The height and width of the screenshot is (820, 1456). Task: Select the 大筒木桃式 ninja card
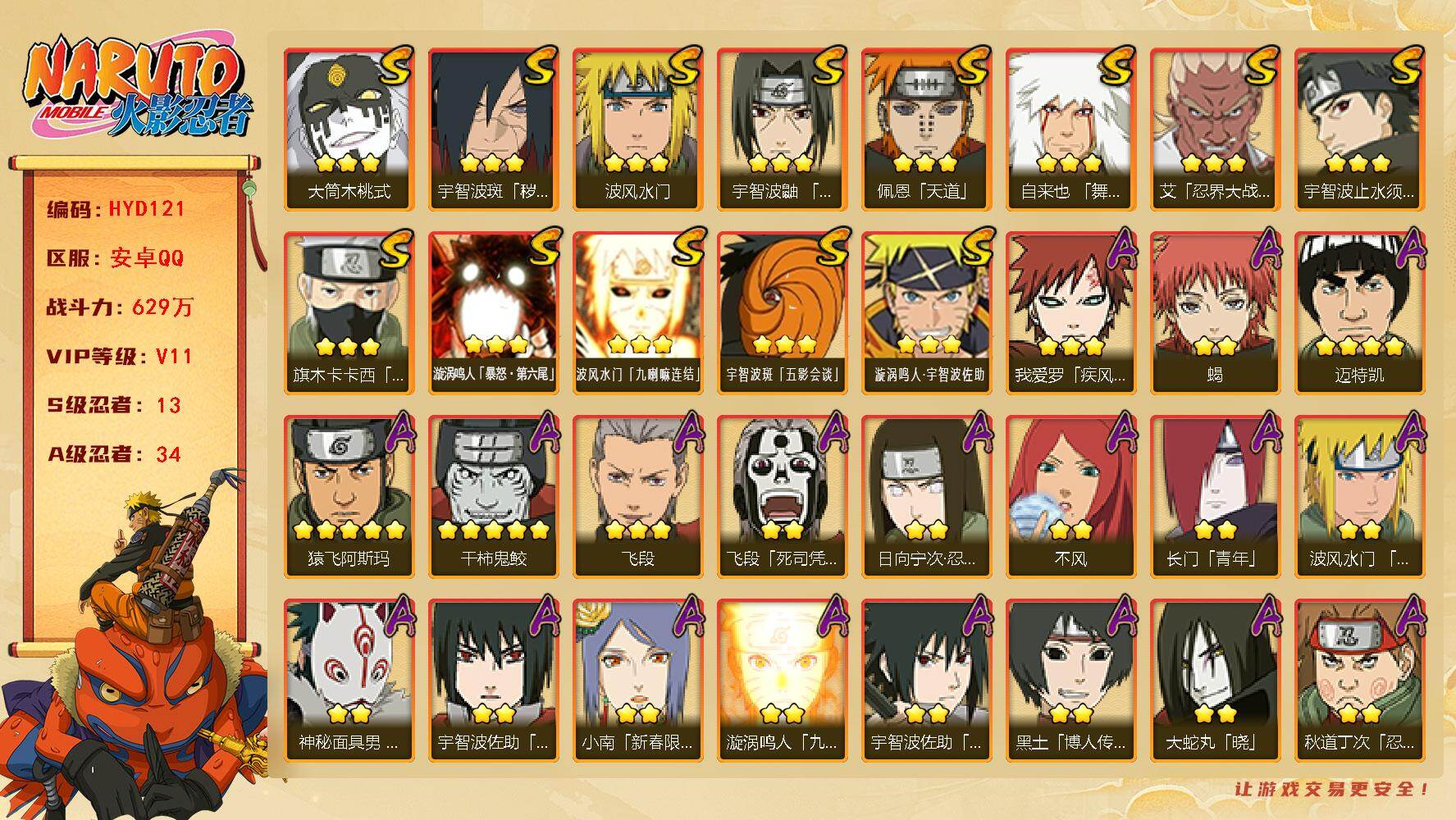(x=349, y=129)
